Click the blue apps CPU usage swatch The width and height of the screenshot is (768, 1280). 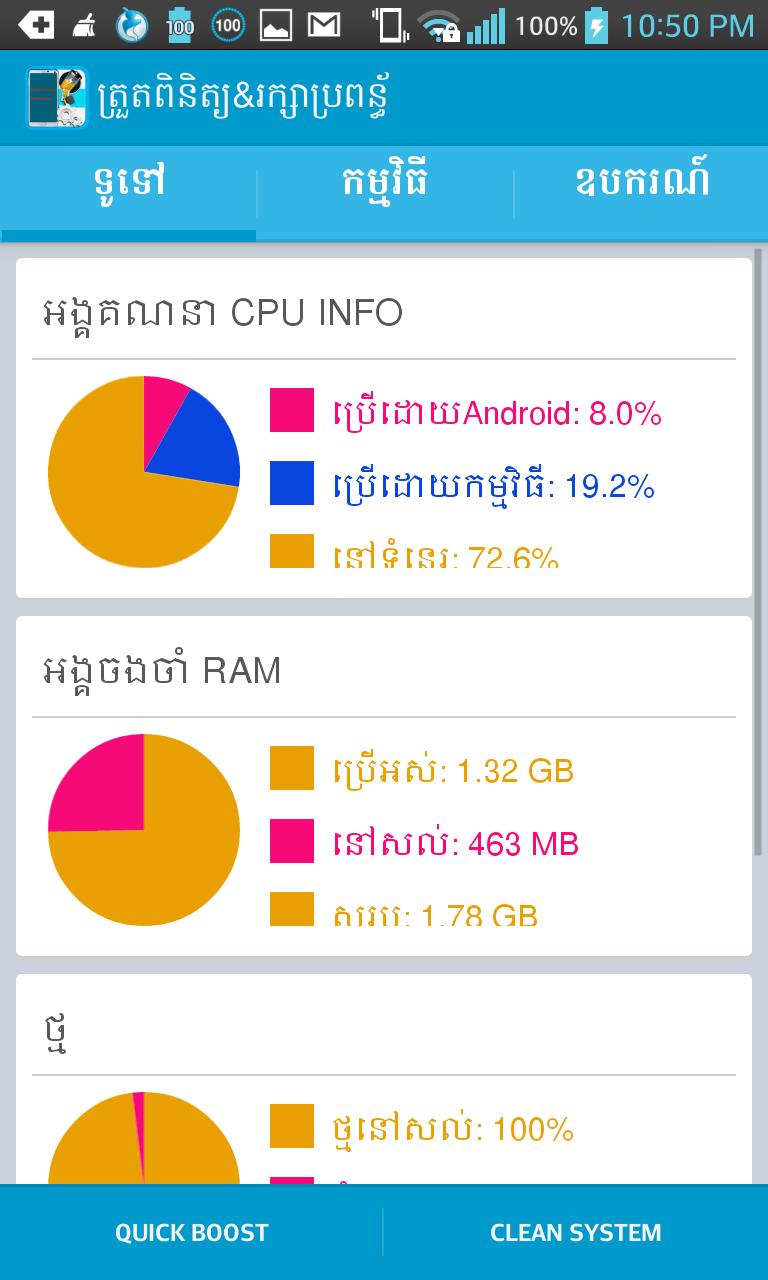(292, 483)
